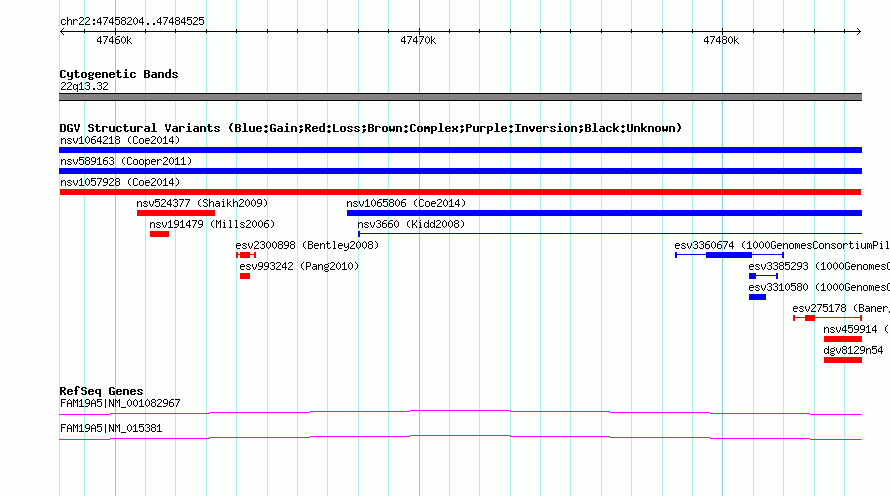Open the nsv524377 (Shaikh2009) red variant
The image size is (890, 496).
pos(176,213)
